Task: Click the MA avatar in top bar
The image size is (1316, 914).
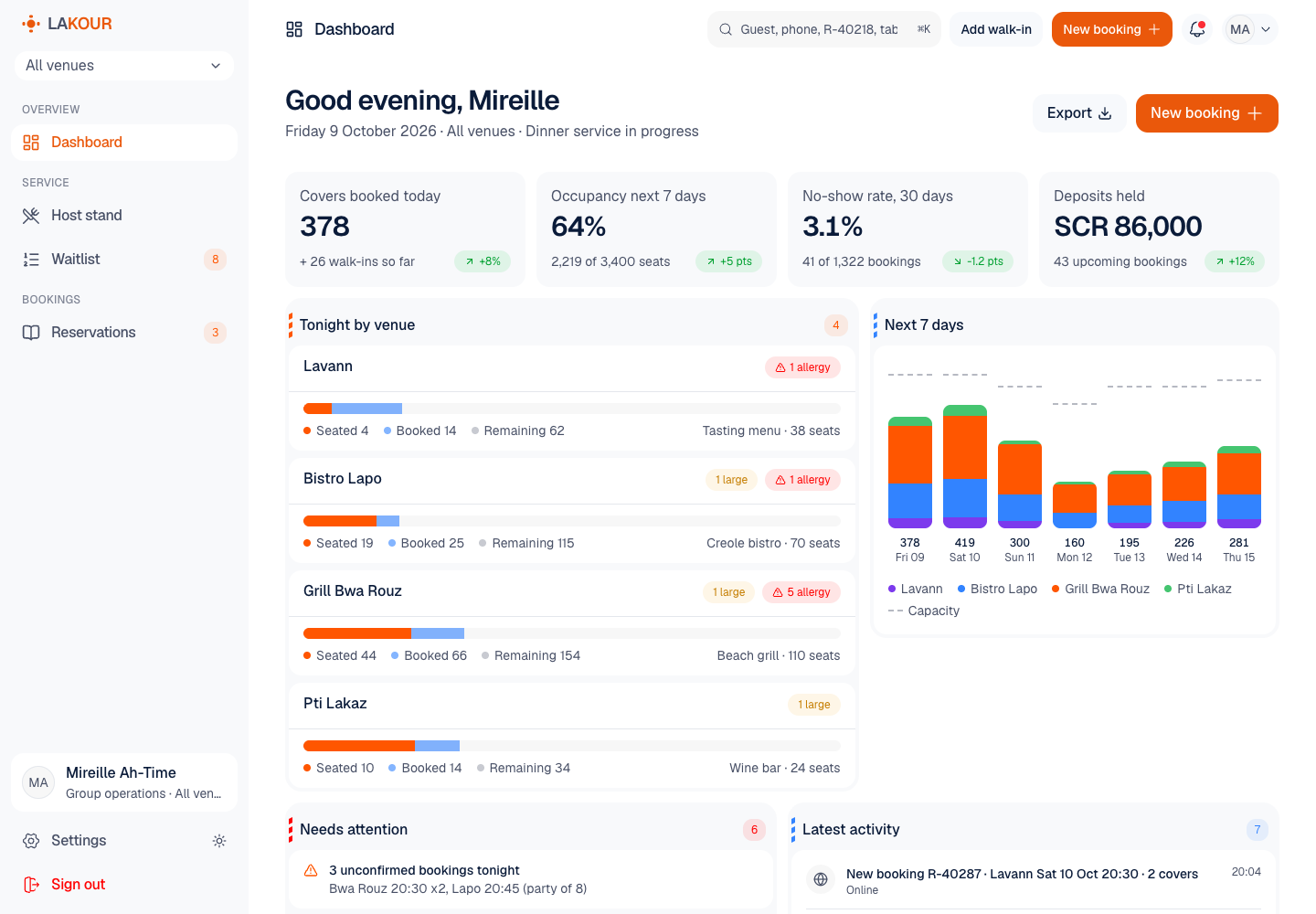Action: pos(1240,29)
